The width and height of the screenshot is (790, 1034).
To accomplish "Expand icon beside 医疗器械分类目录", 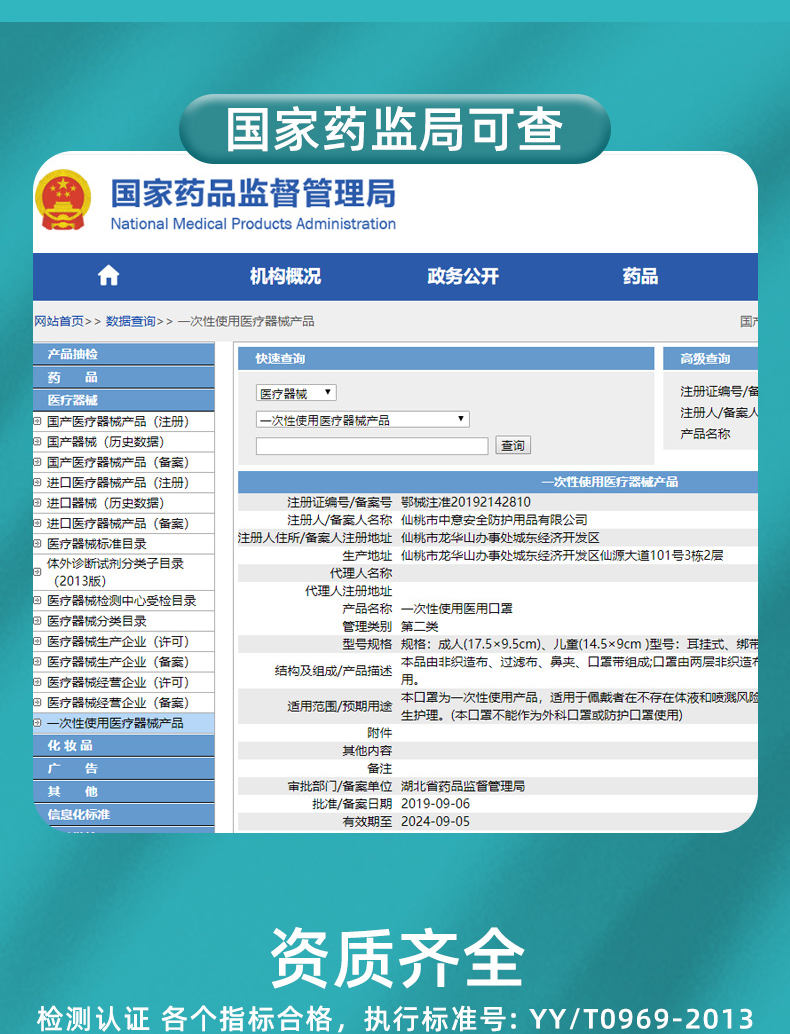I will [38, 621].
